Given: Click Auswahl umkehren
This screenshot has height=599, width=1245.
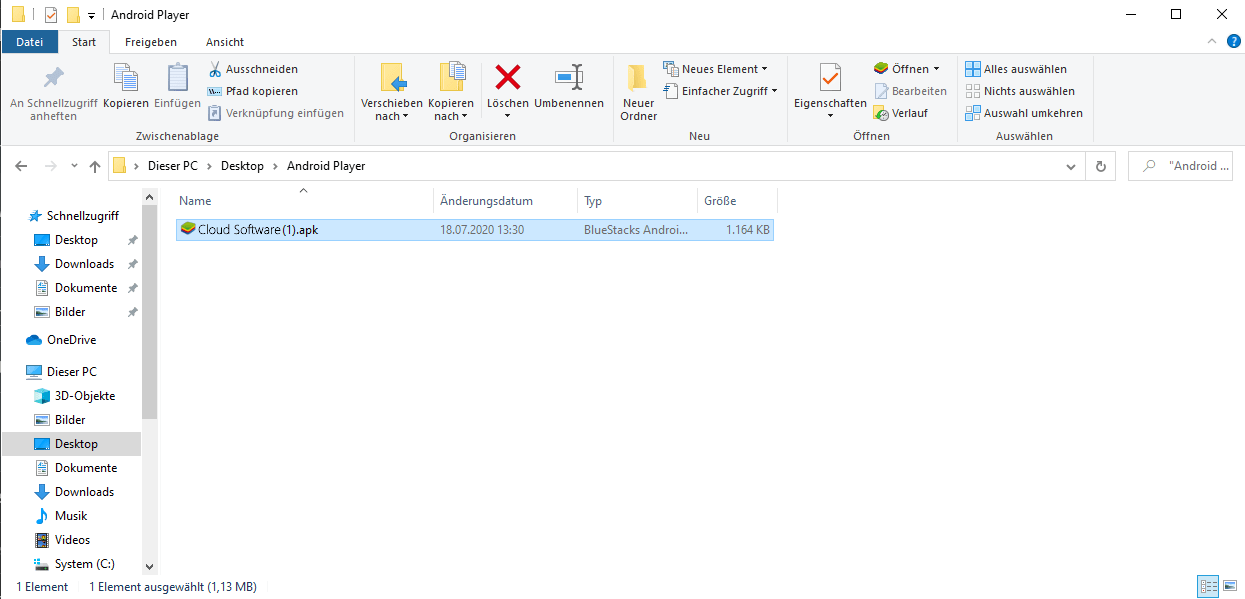Looking at the screenshot, I should coord(1023,113).
